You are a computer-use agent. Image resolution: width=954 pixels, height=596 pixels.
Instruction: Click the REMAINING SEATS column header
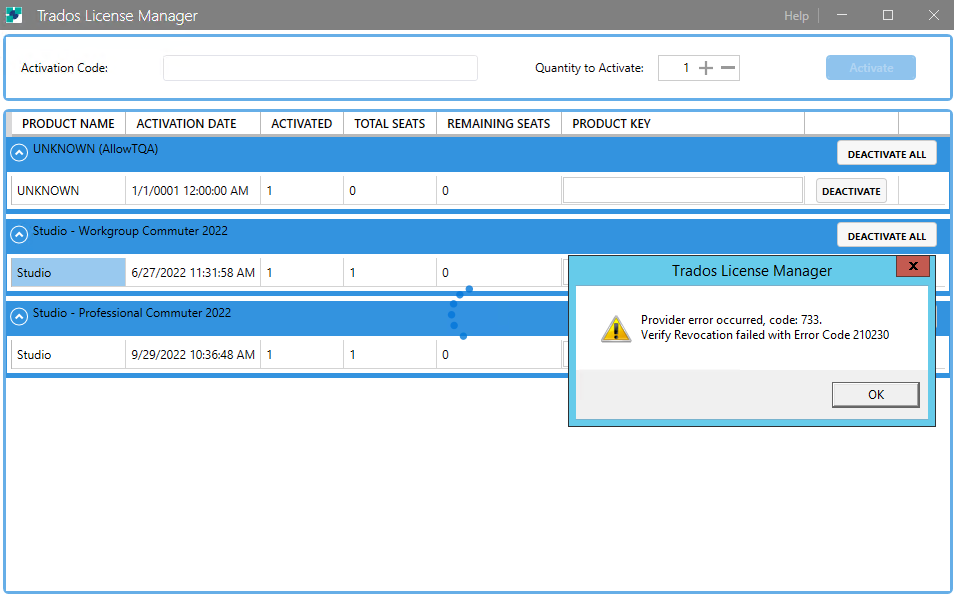499,123
